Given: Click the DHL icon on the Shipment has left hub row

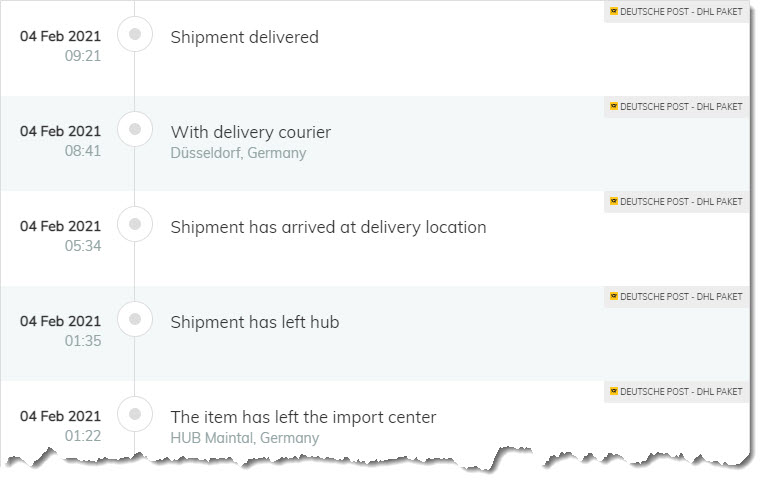Looking at the screenshot, I should (x=614, y=297).
